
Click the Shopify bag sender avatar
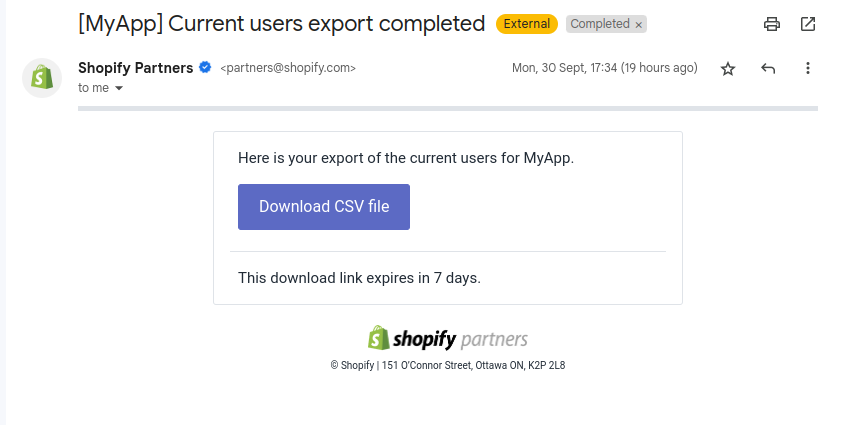coord(42,78)
